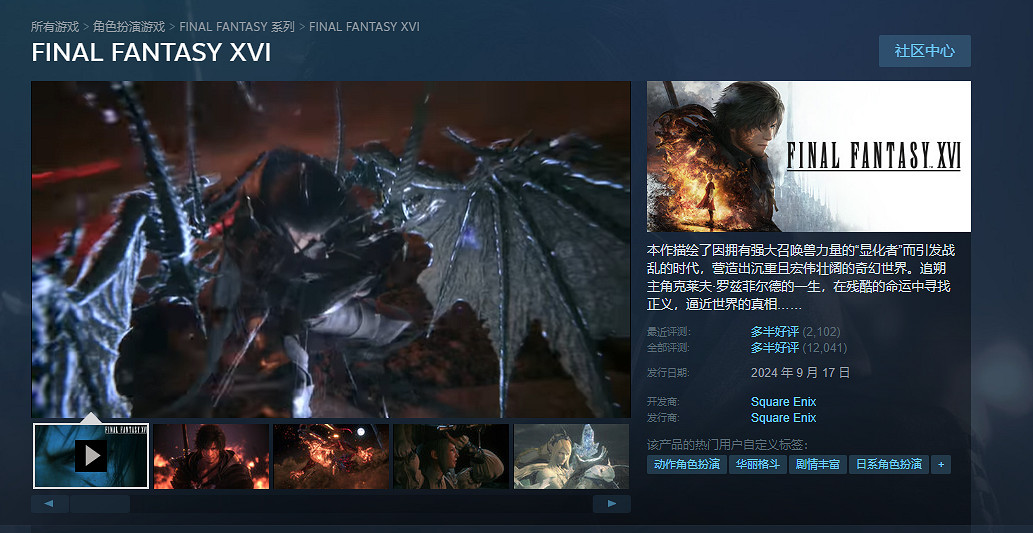Image resolution: width=1033 pixels, height=533 pixels.
Task: View recent reviews 多半好评 summary
Action: [774, 332]
